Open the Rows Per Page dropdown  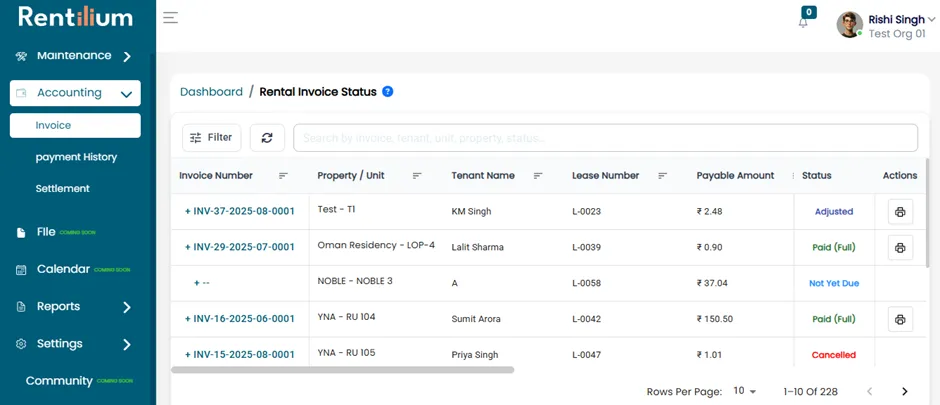tap(745, 391)
